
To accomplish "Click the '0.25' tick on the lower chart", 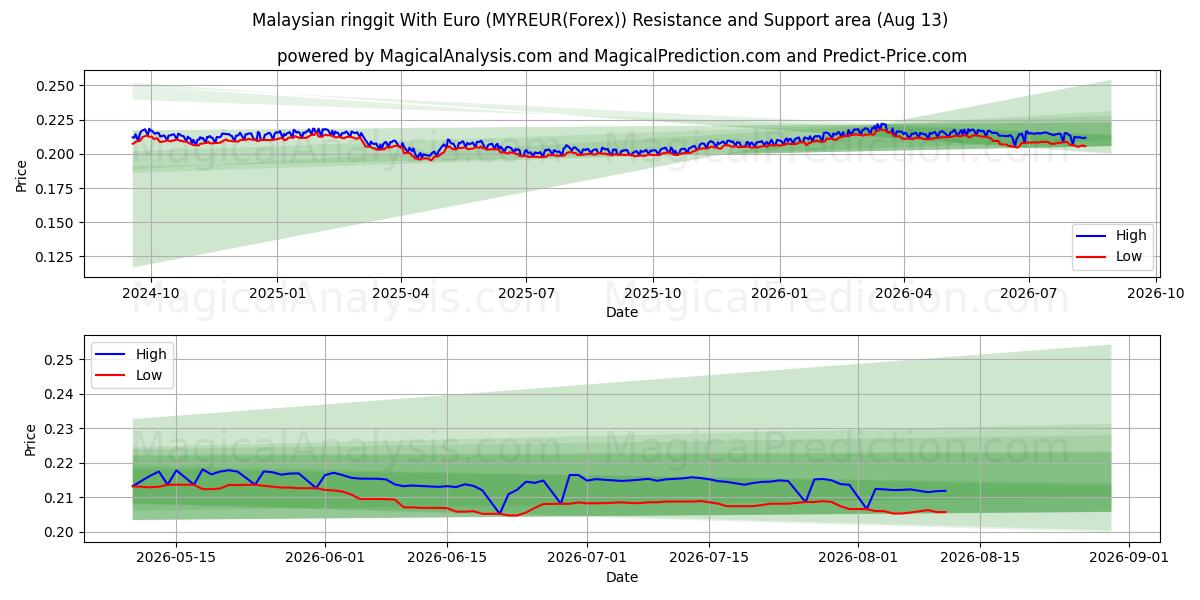I will coord(61,359).
